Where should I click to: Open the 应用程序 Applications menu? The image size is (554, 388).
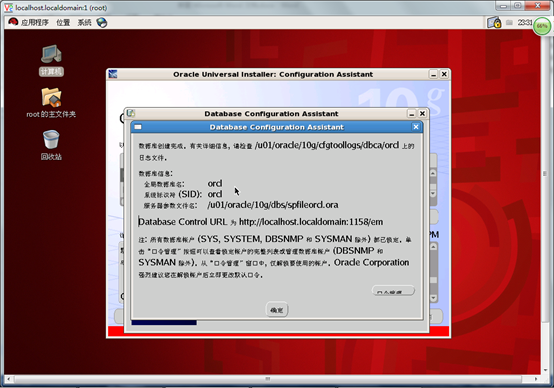(x=34, y=23)
